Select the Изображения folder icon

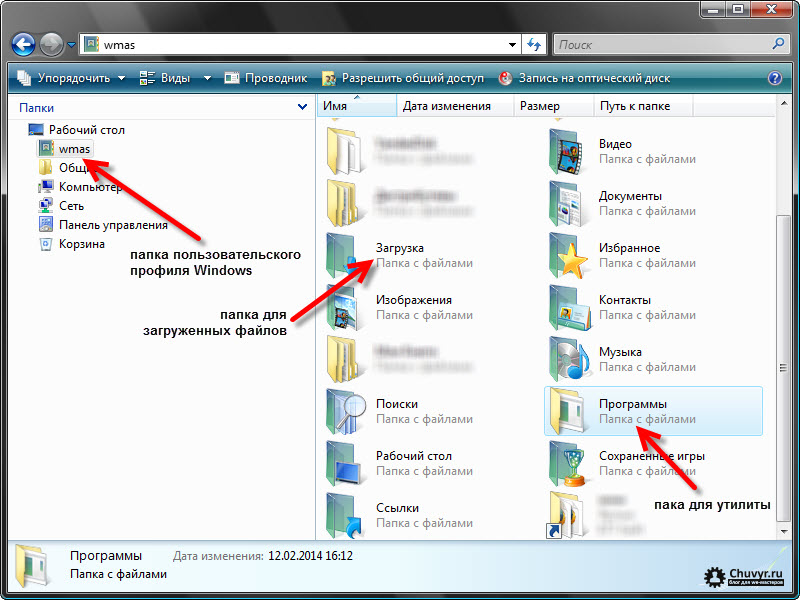tap(344, 308)
